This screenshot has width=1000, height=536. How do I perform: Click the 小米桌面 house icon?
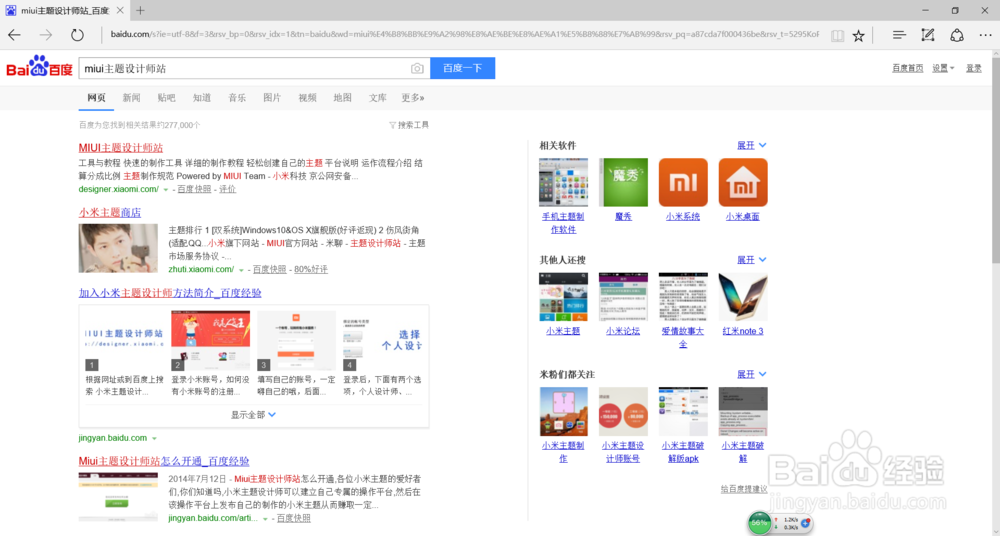point(743,182)
